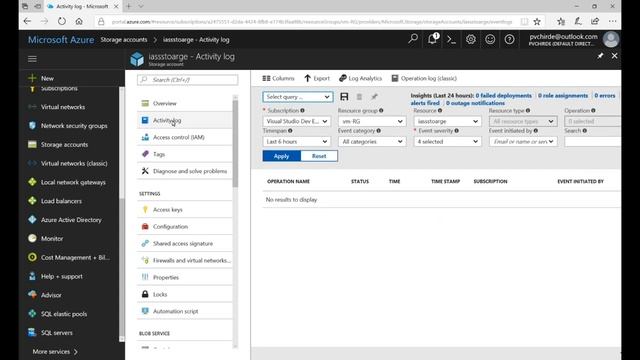Click the feedback smiley icon
640x360 pixels.
click(490, 39)
